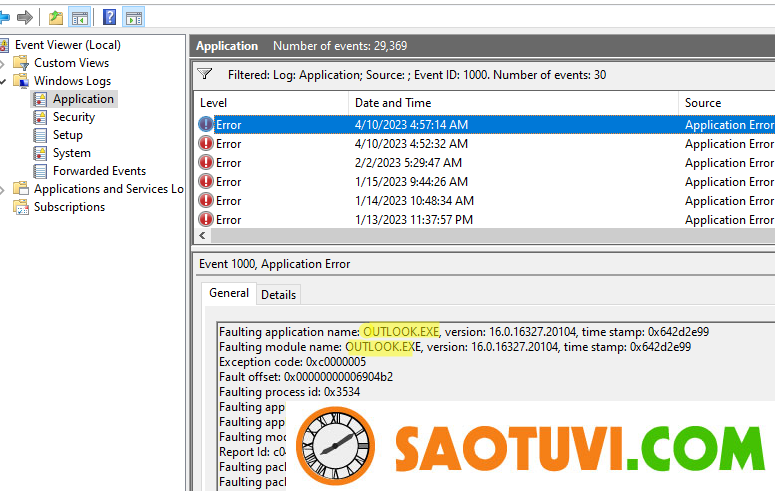Image resolution: width=775 pixels, height=491 pixels.
Task: Click the event list scroll-left arrow
Action: (x=202, y=236)
